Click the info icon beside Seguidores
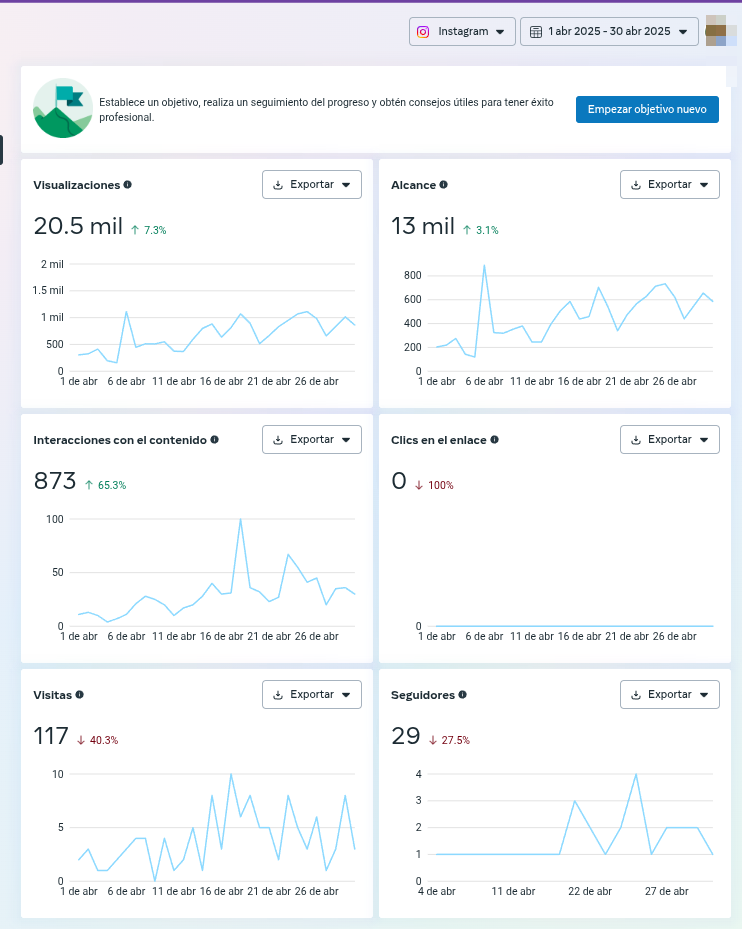 (x=463, y=695)
